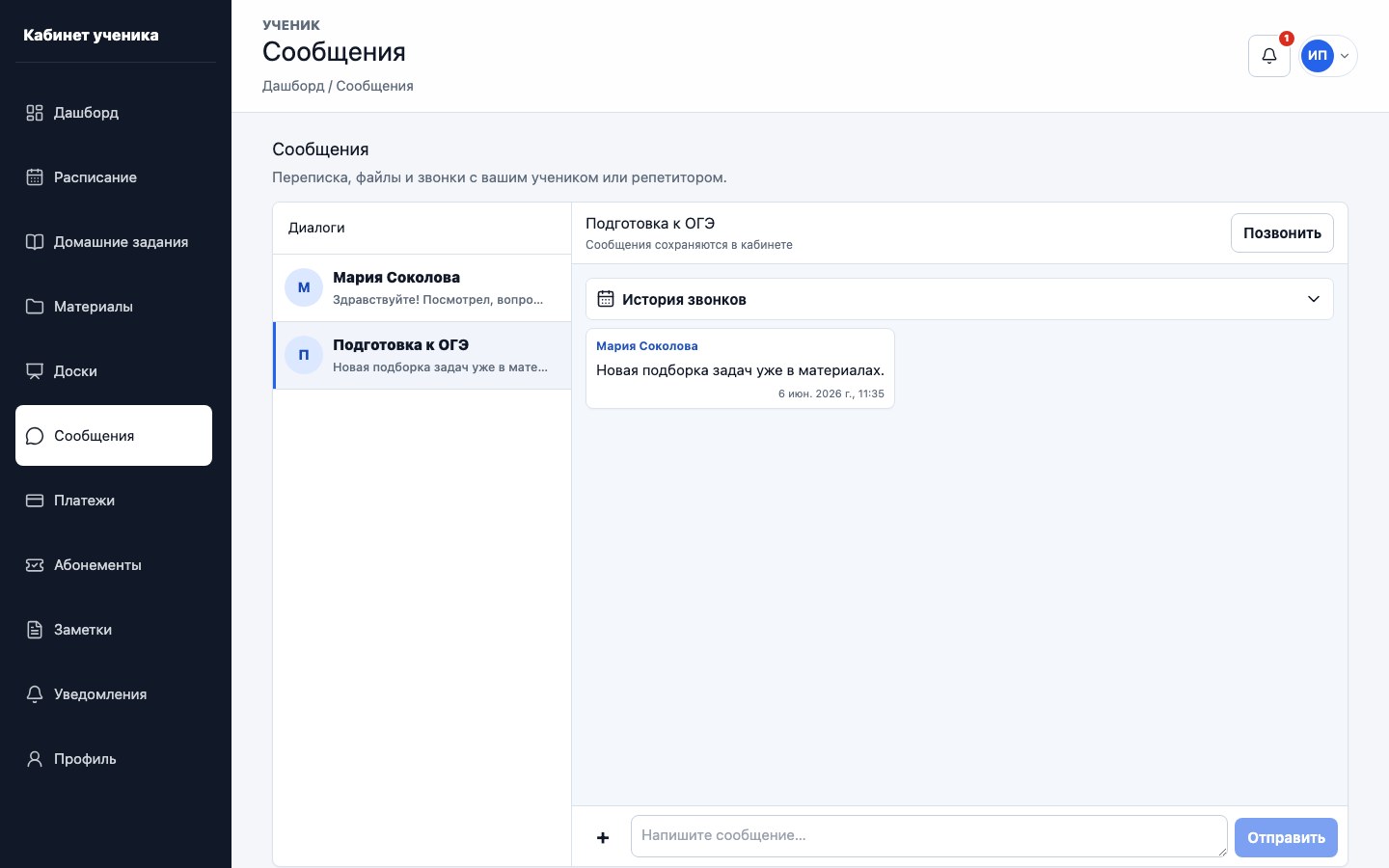Click the ИП user avatar
Viewport: 1389px width, 868px height.
point(1318,56)
